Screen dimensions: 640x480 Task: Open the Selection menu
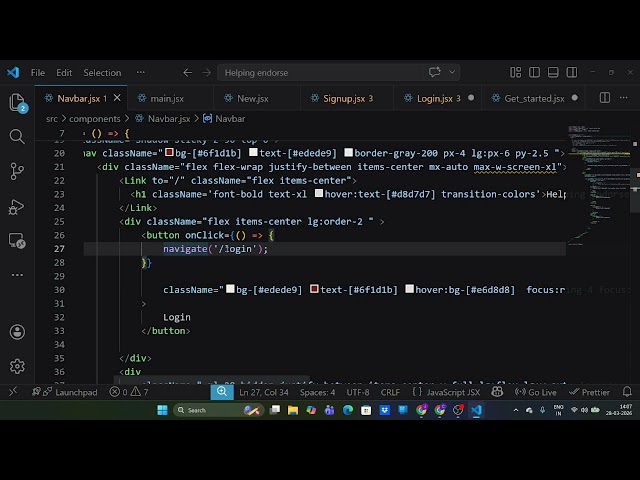click(102, 73)
